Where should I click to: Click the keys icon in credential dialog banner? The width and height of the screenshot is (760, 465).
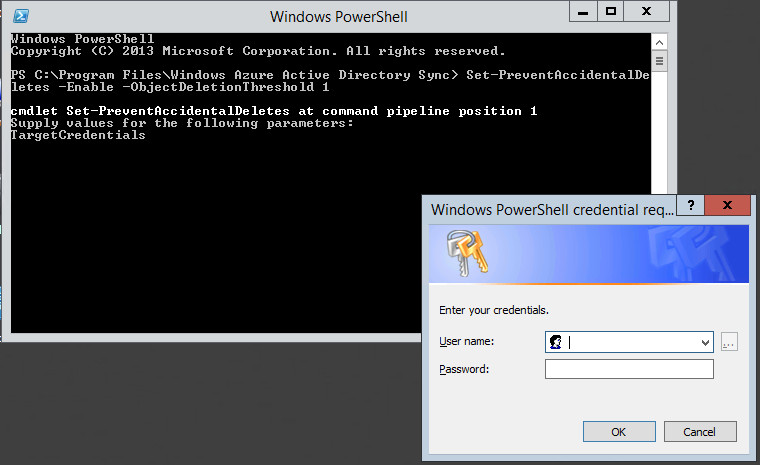pyautogui.click(x=467, y=253)
